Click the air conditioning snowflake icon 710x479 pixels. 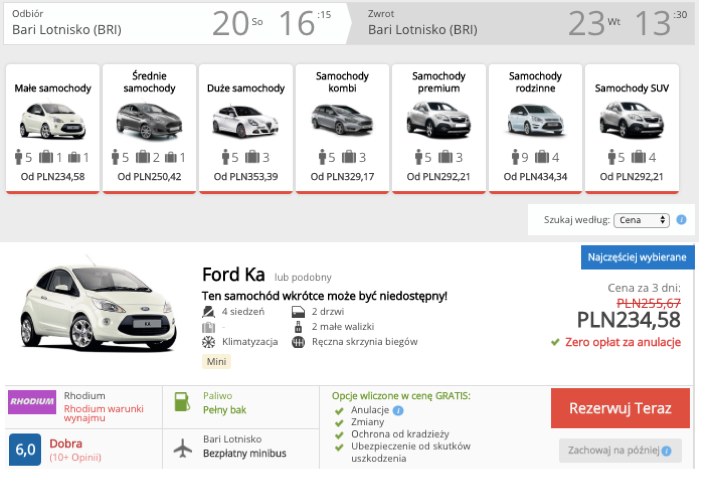coord(209,342)
